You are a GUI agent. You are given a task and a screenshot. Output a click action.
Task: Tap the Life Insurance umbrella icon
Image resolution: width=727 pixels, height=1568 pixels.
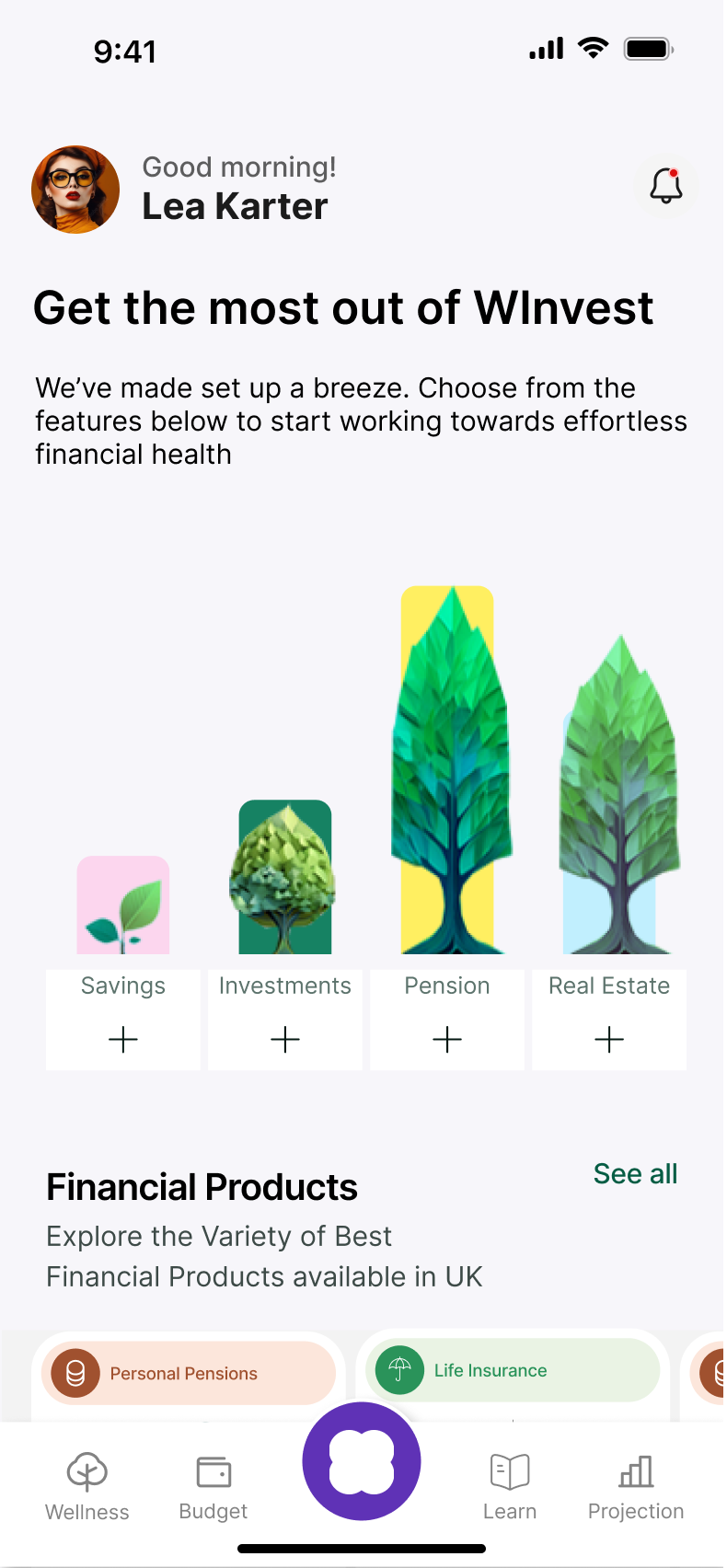pyautogui.click(x=399, y=1370)
